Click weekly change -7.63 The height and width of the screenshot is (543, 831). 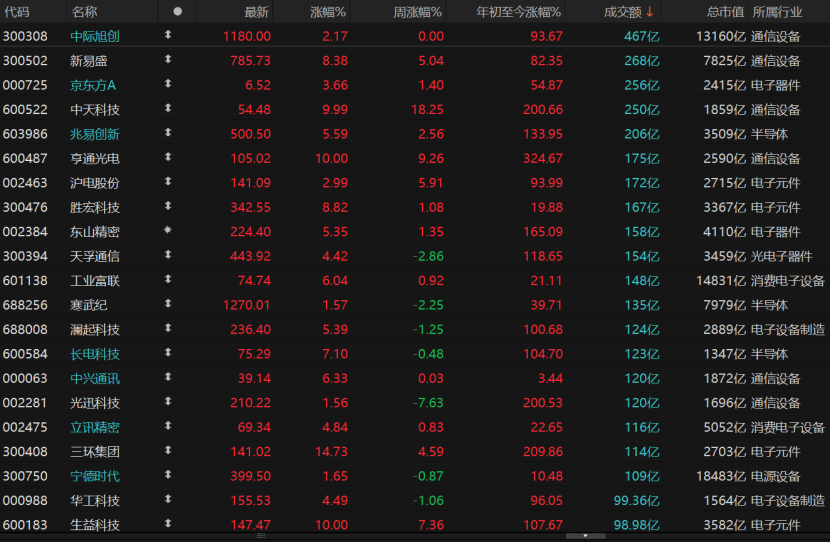click(x=428, y=403)
